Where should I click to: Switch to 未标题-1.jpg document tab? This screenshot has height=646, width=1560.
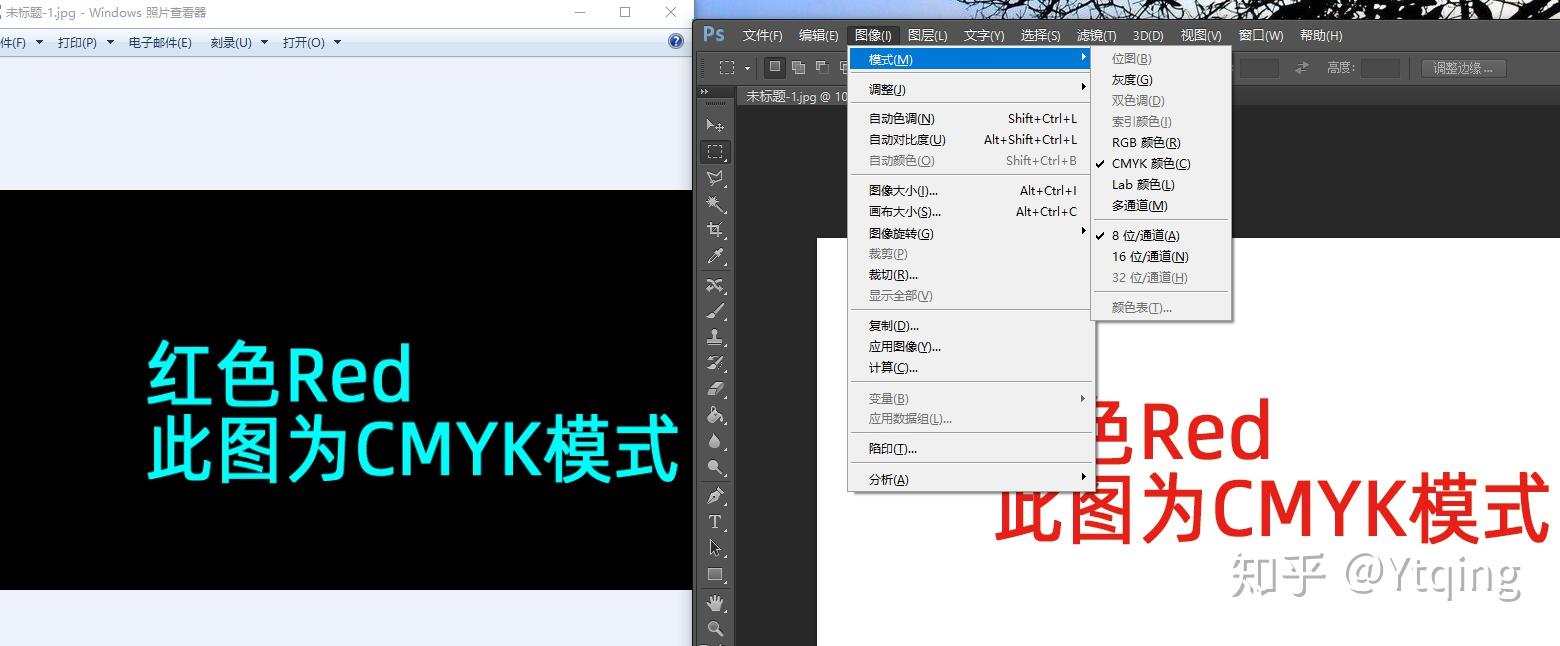click(797, 96)
